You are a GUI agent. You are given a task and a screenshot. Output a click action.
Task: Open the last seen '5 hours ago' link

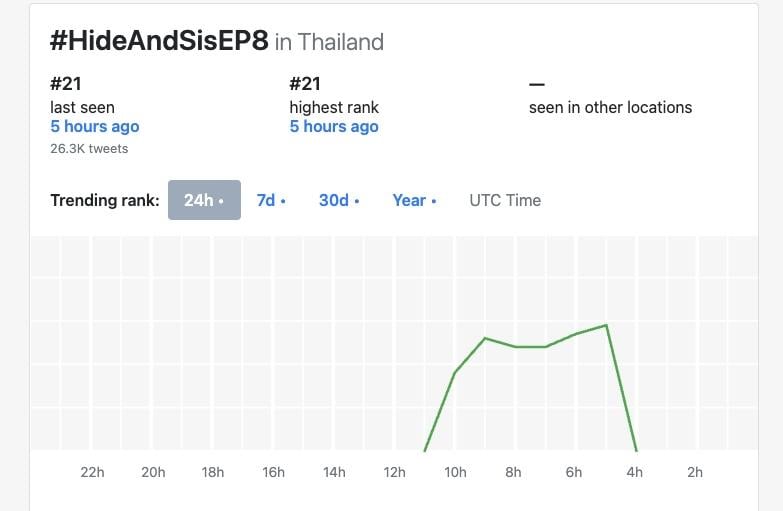[x=95, y=126]
